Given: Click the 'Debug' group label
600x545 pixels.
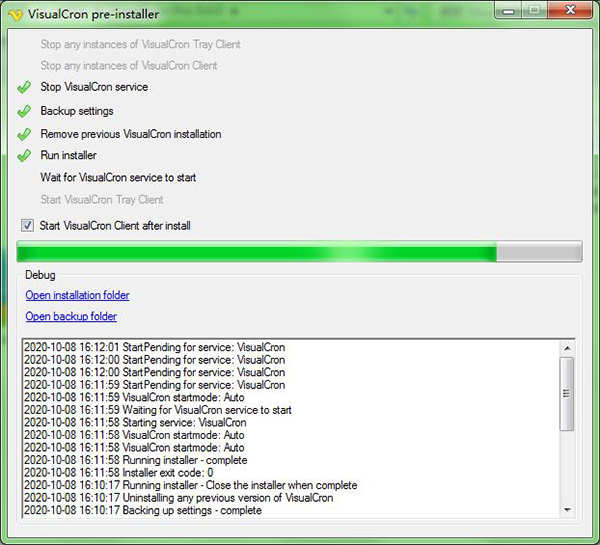Looking at the screenshot, I should [40, 275].
